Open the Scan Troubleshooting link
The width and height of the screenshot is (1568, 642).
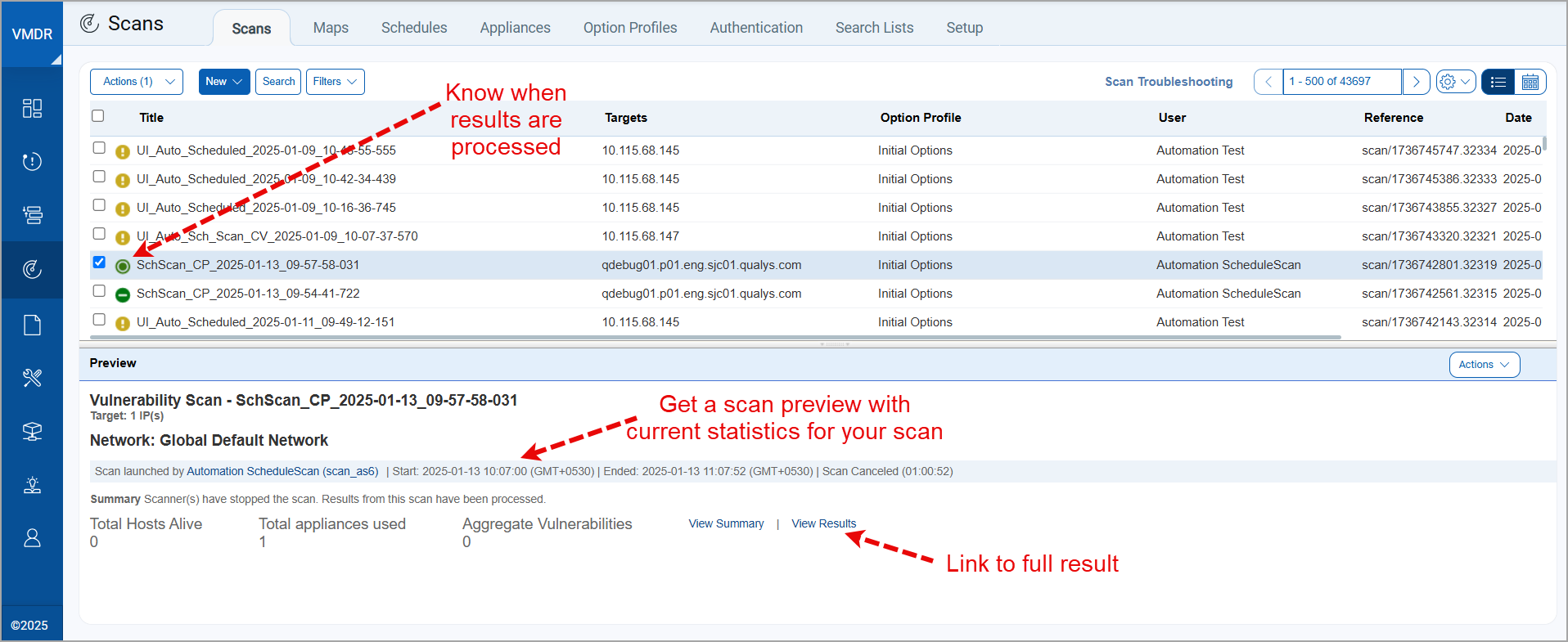pos(1169,82)
